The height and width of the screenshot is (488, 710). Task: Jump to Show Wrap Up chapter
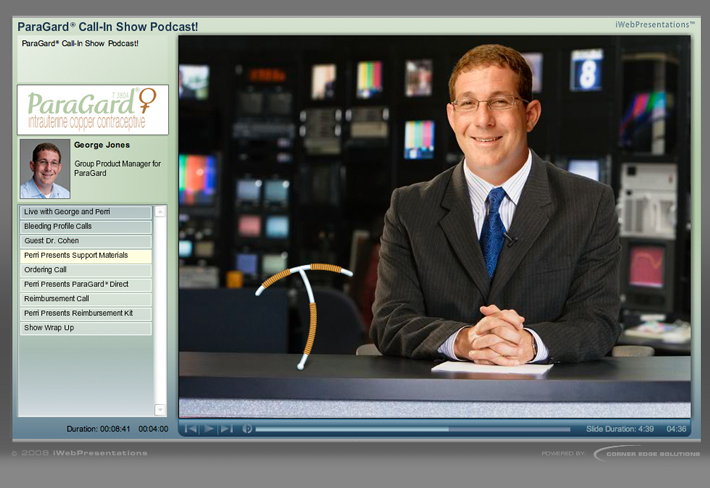coord(86,328)
